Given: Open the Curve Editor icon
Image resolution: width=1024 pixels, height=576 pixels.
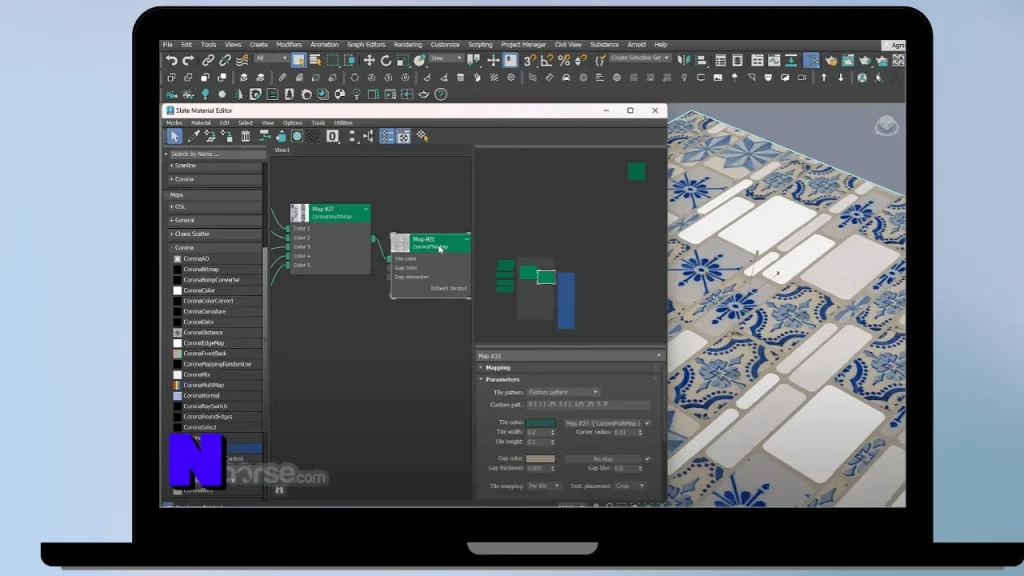Looking at the screenshot, I should pyautogui.click(x=774, y=60).
